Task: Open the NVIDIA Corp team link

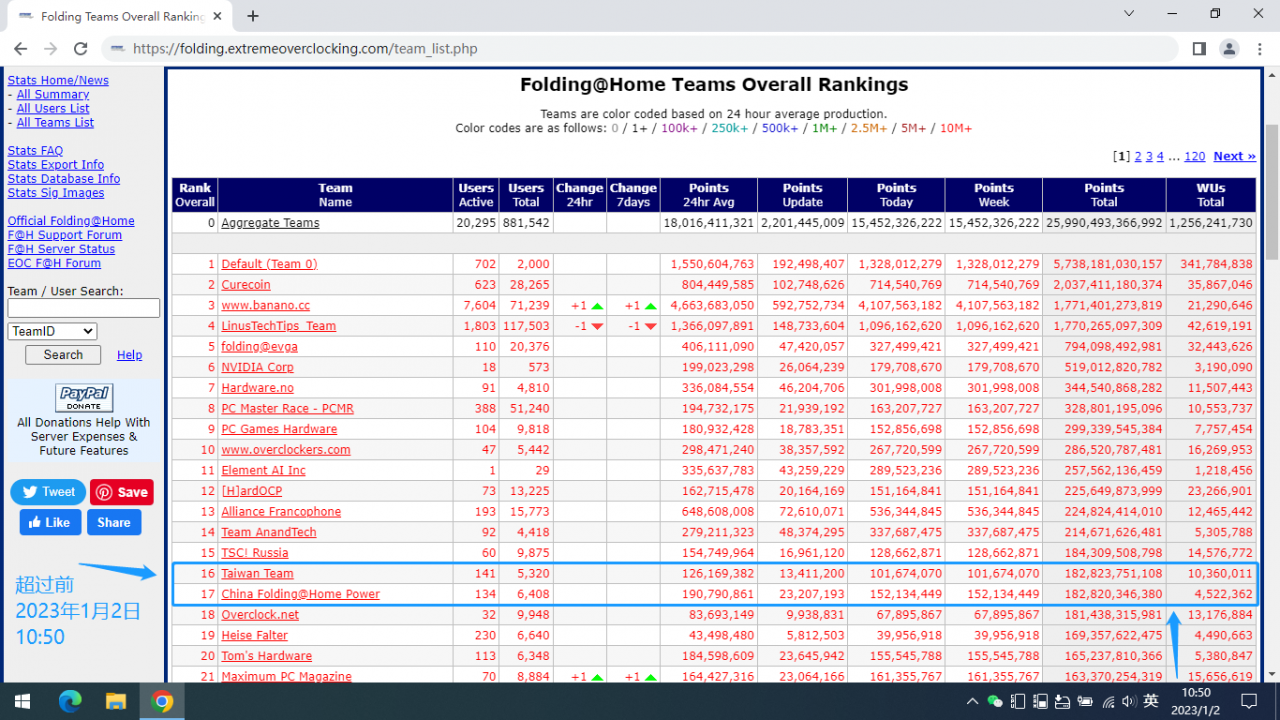Action: [258, 367]
